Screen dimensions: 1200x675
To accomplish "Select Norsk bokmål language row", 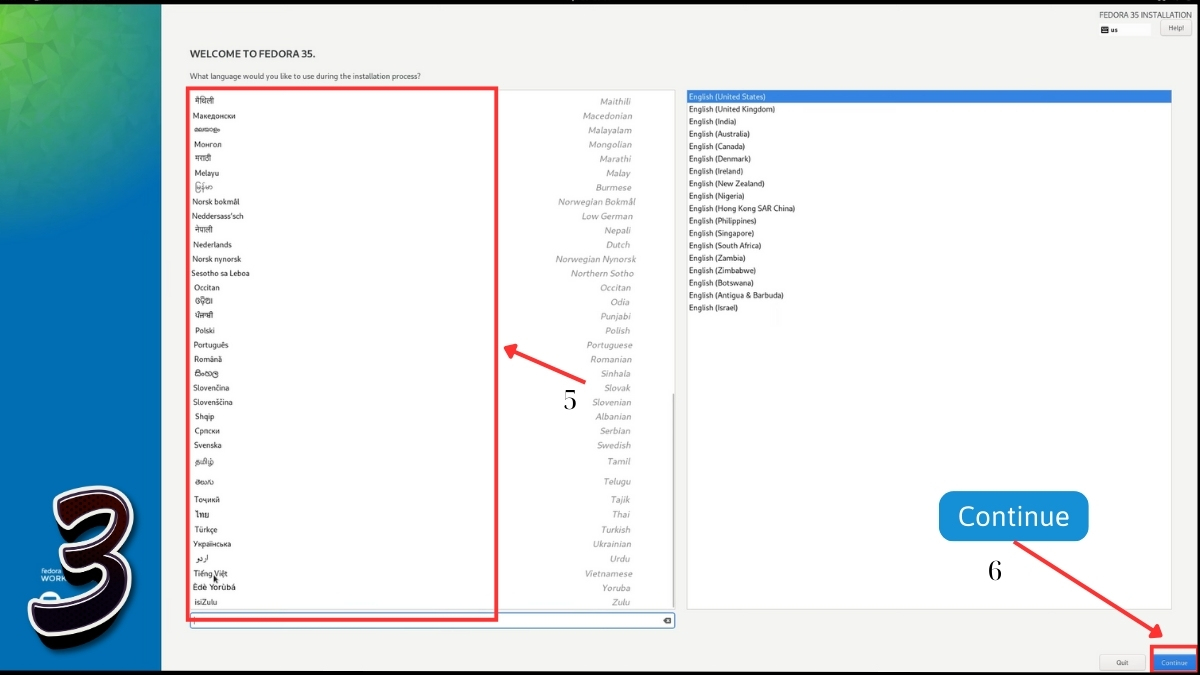I will [x=430, y=202].
